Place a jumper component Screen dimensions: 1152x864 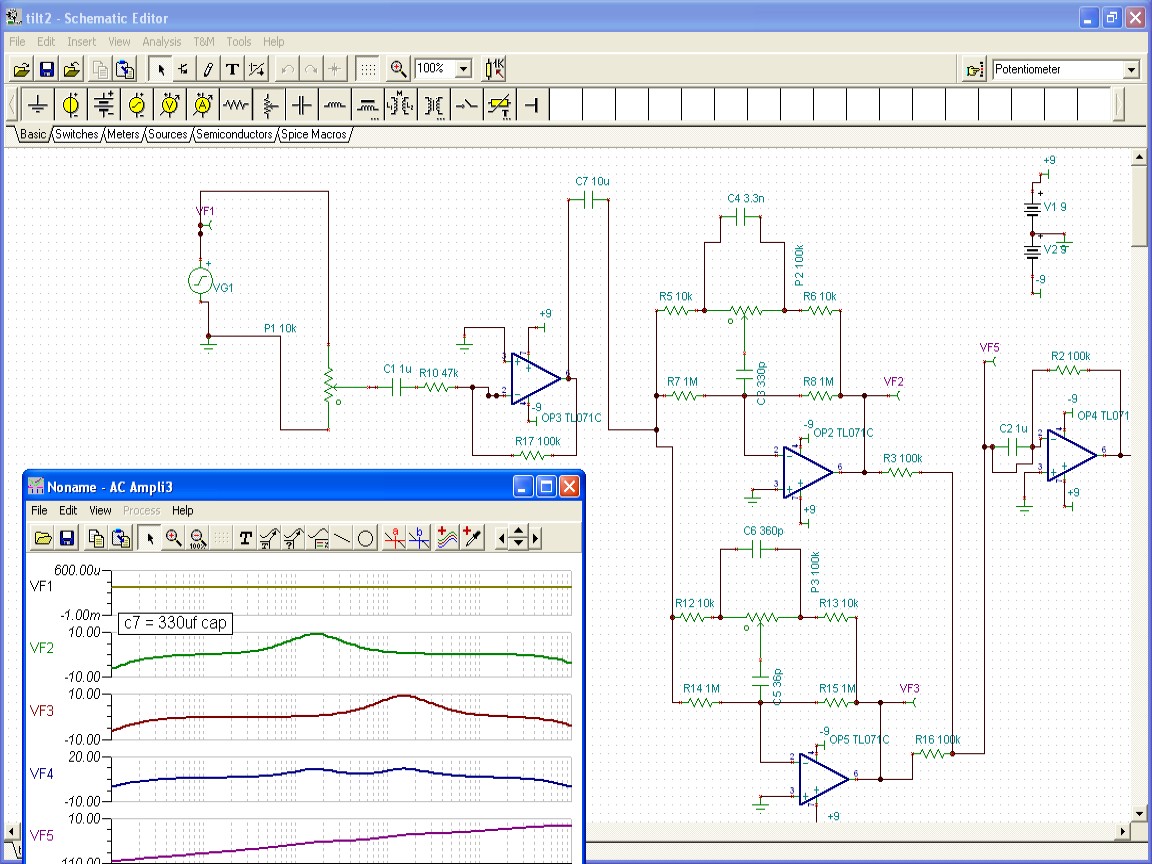click(x=533, y=105)
